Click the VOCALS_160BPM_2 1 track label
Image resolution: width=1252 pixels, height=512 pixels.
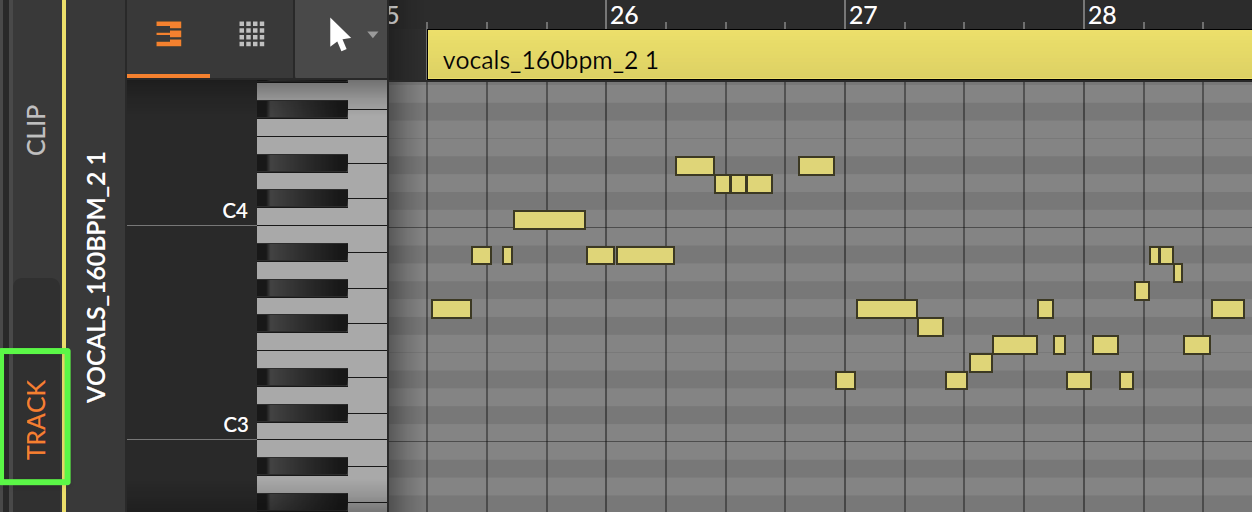96,277
